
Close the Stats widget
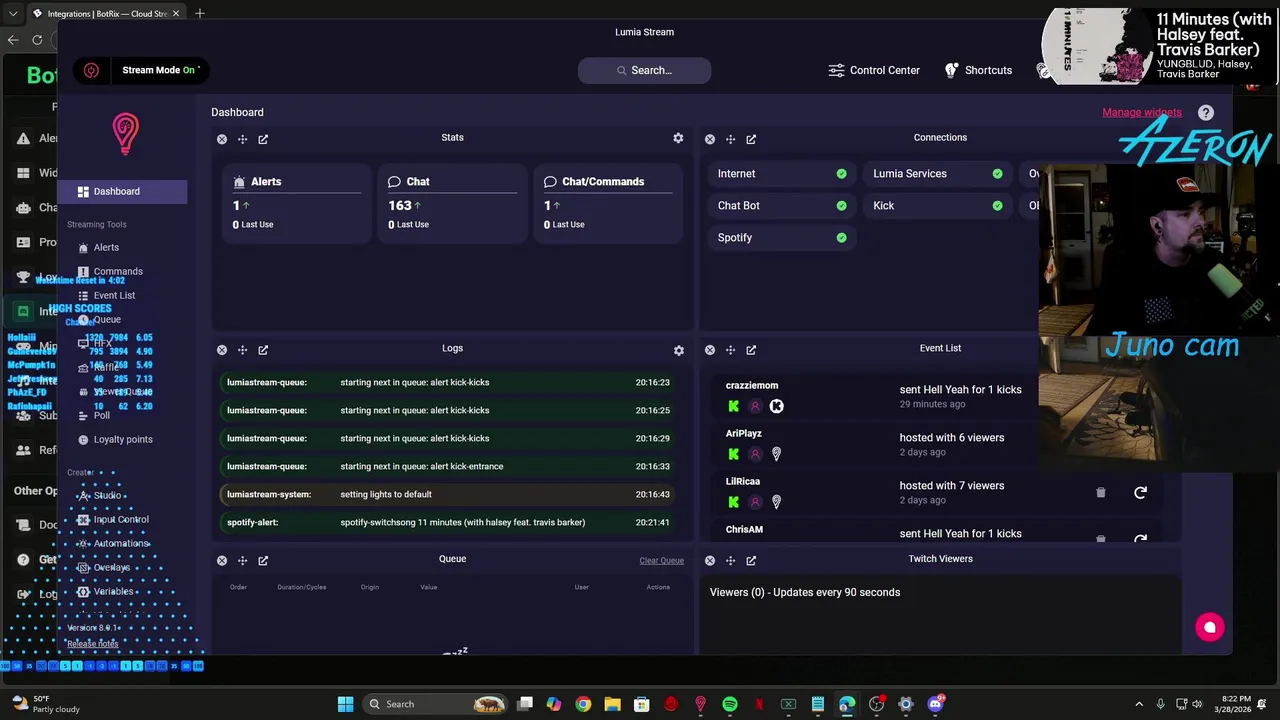tap(222, 139)
